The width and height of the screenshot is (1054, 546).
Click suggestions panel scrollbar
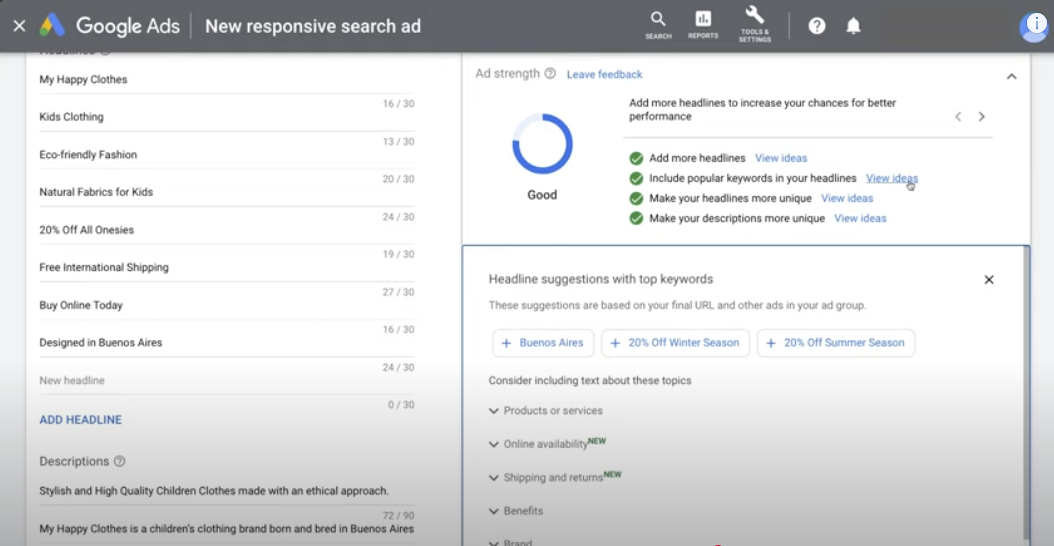click(1026, 395)
